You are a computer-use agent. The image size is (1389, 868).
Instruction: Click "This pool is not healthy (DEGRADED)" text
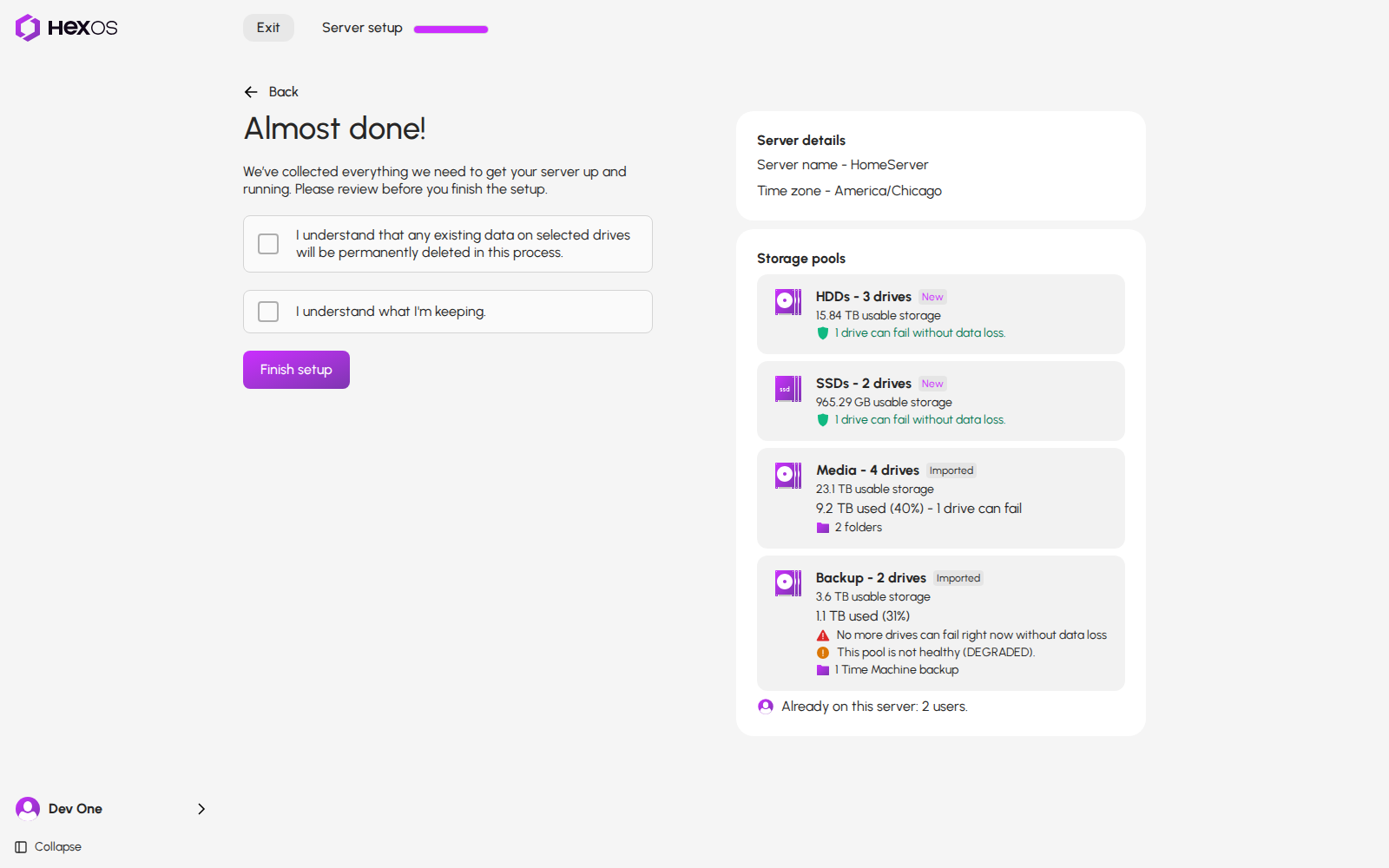tap(936, 653)
